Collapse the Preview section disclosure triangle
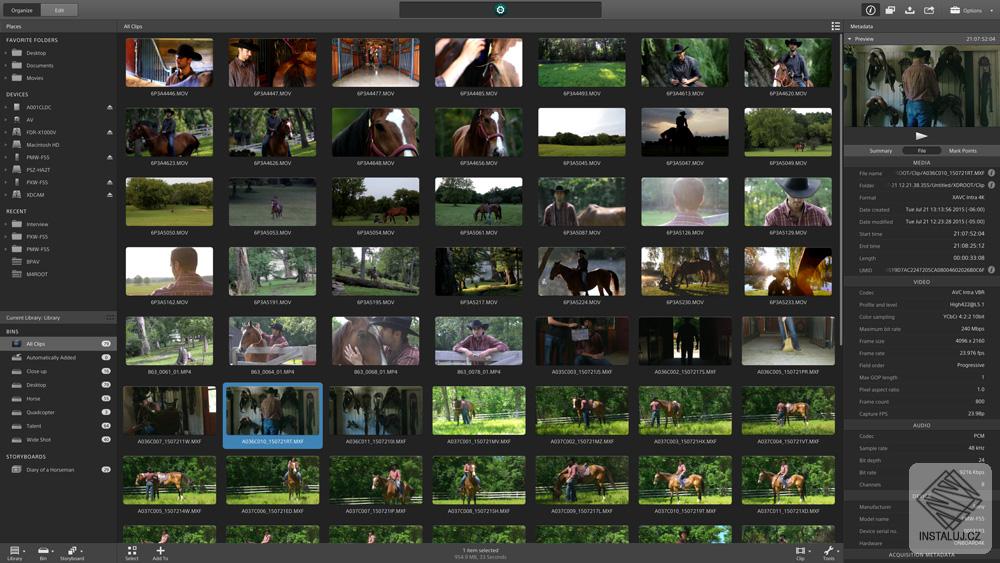 coord(849,39)
